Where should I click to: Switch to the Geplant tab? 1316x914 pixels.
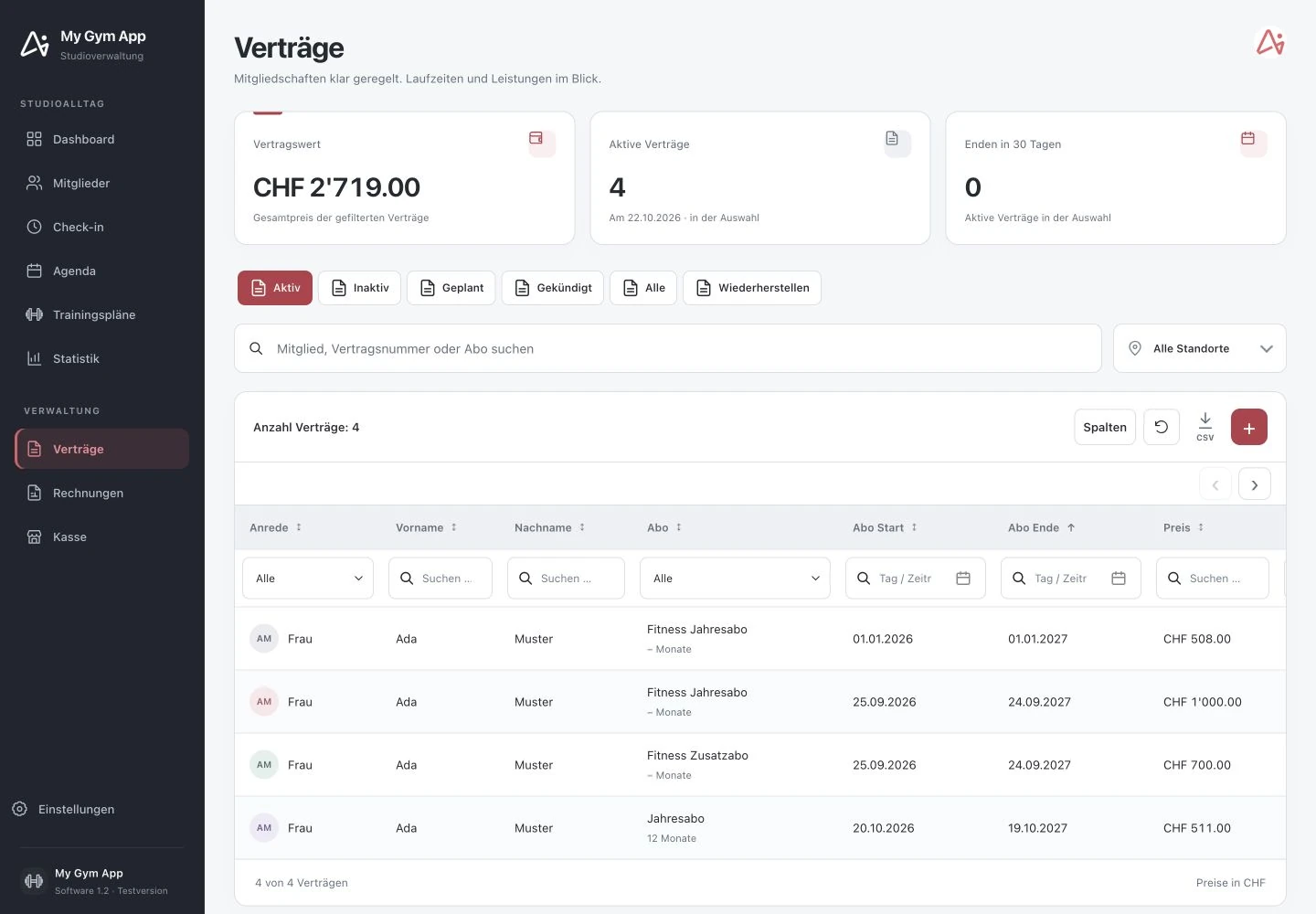coord(451,288)
